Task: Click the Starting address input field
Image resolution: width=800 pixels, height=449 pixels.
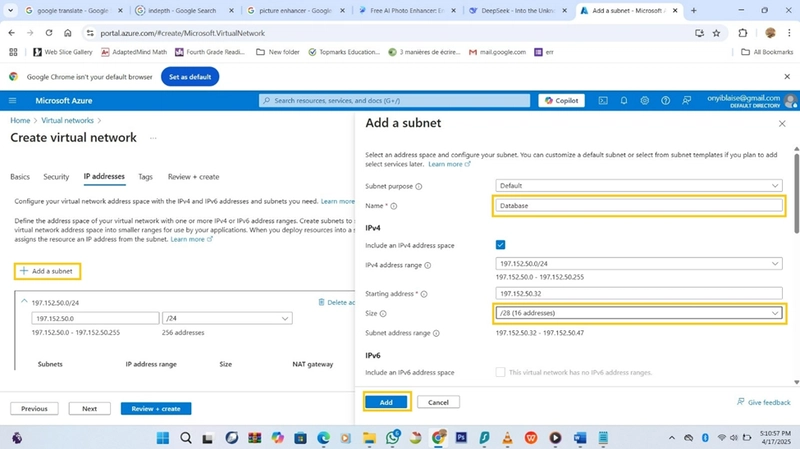Action: click(x=639, y=293)
